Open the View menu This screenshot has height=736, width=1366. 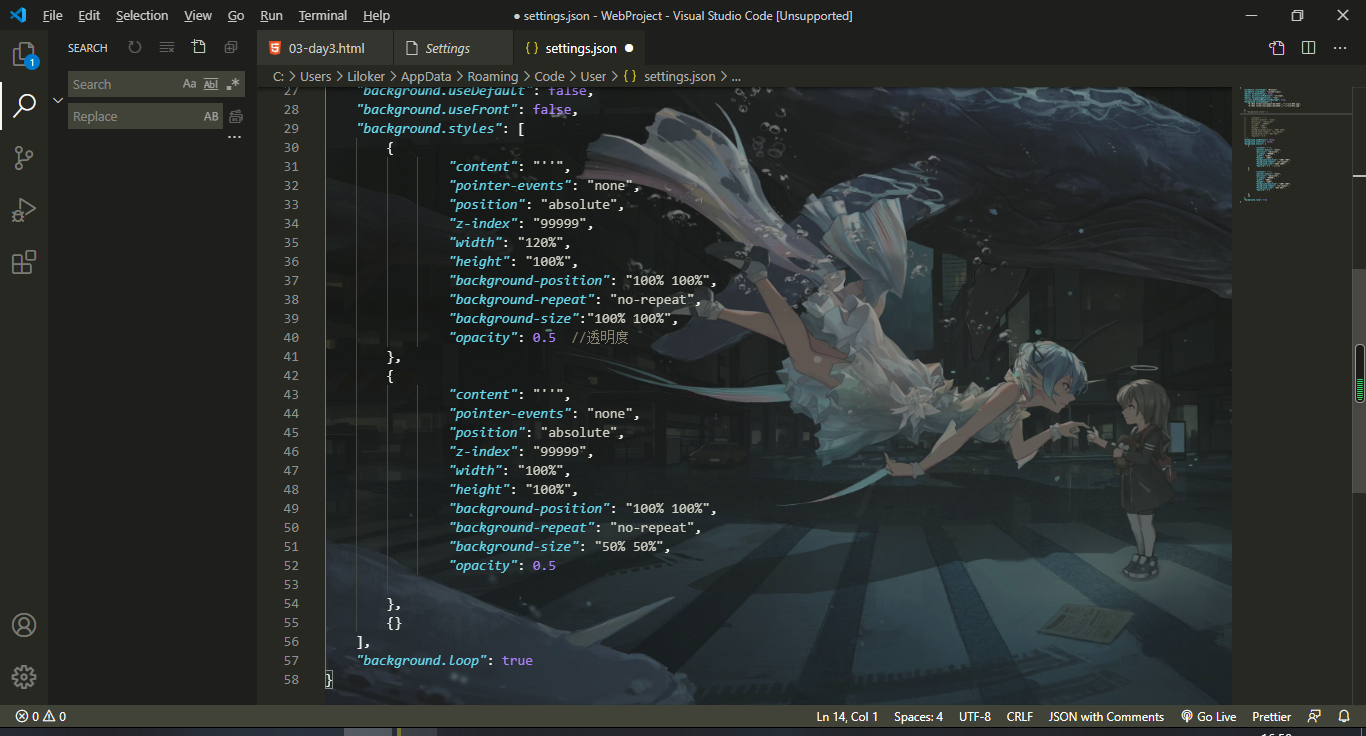[198, 16]
